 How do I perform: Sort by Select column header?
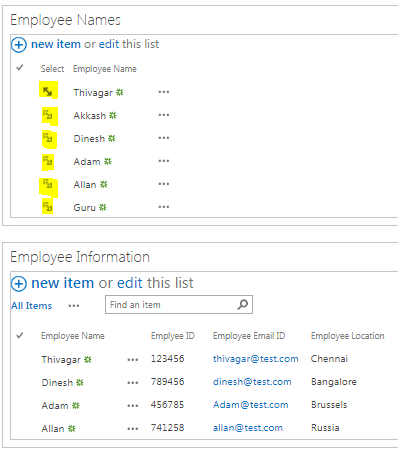[x=52, y=69]
